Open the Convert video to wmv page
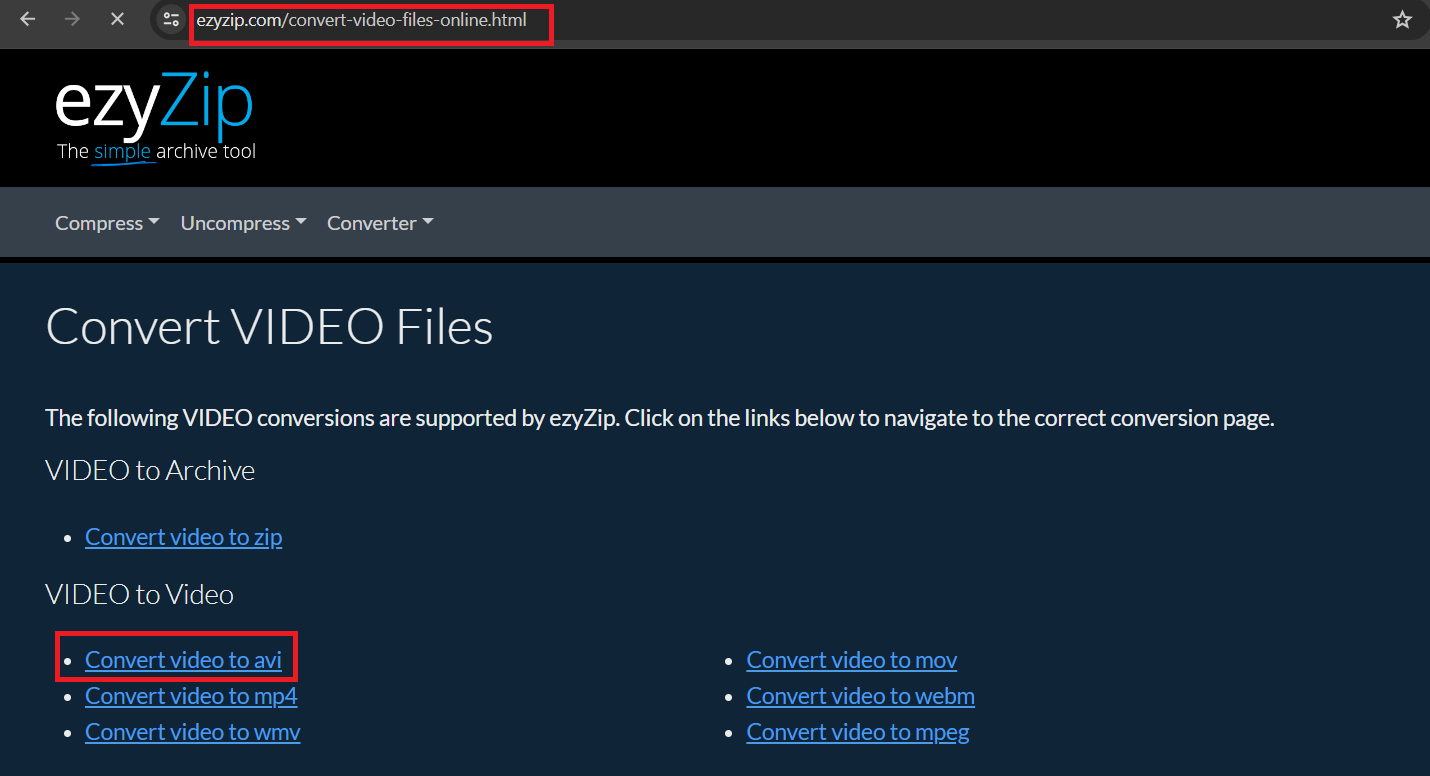 point(192,732)
